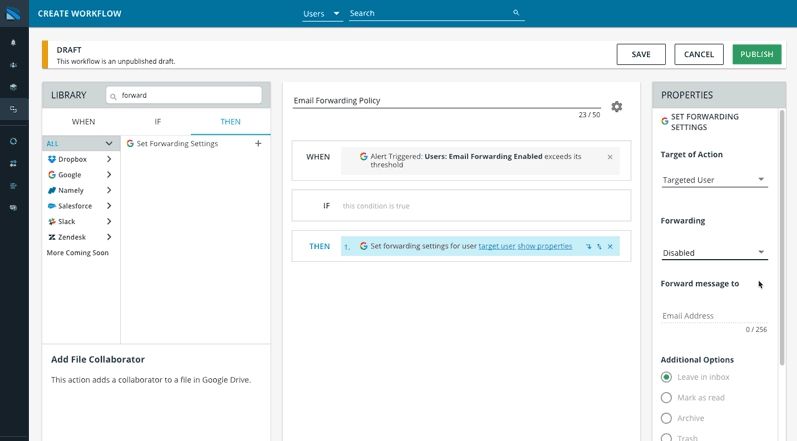Switch to the WHEN library tab
Image resolution: width=797 pixels, height=441 pixels.
pos(83,121)
